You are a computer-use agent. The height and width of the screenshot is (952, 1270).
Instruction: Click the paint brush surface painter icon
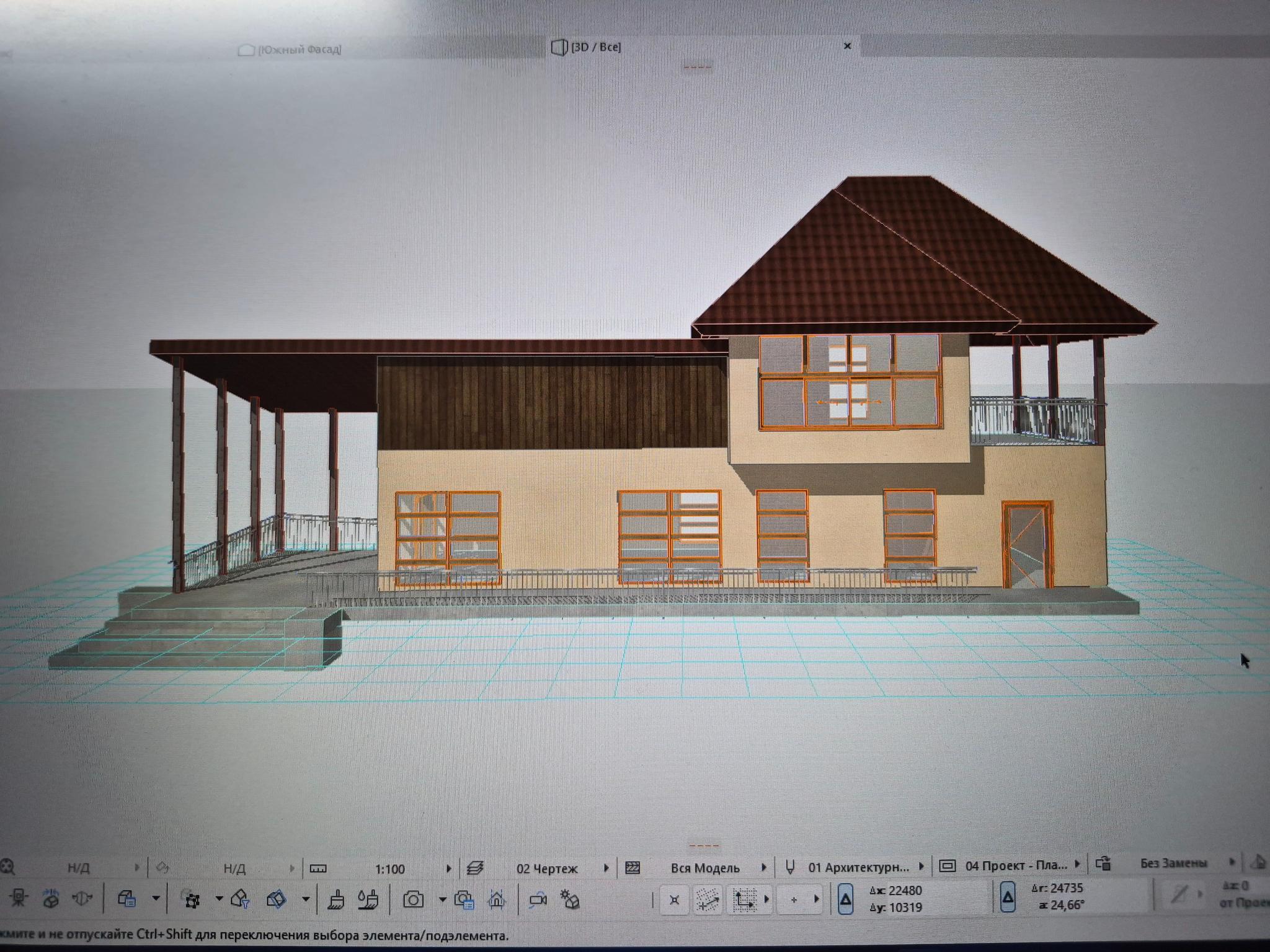(335, 899)
